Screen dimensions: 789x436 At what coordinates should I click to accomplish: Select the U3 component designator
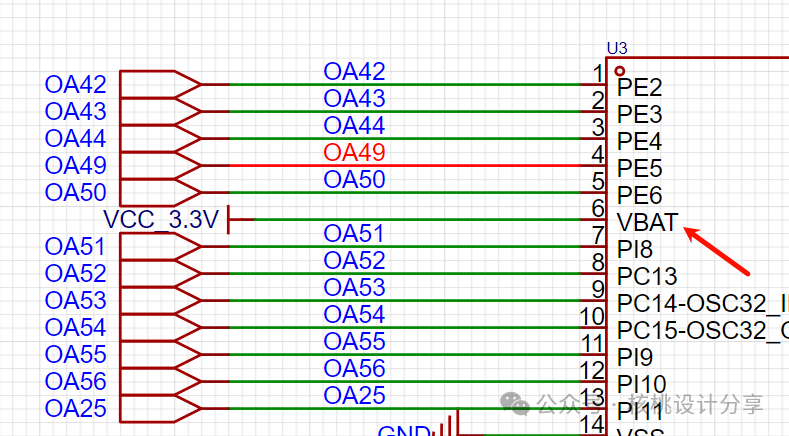pos(617,48)
